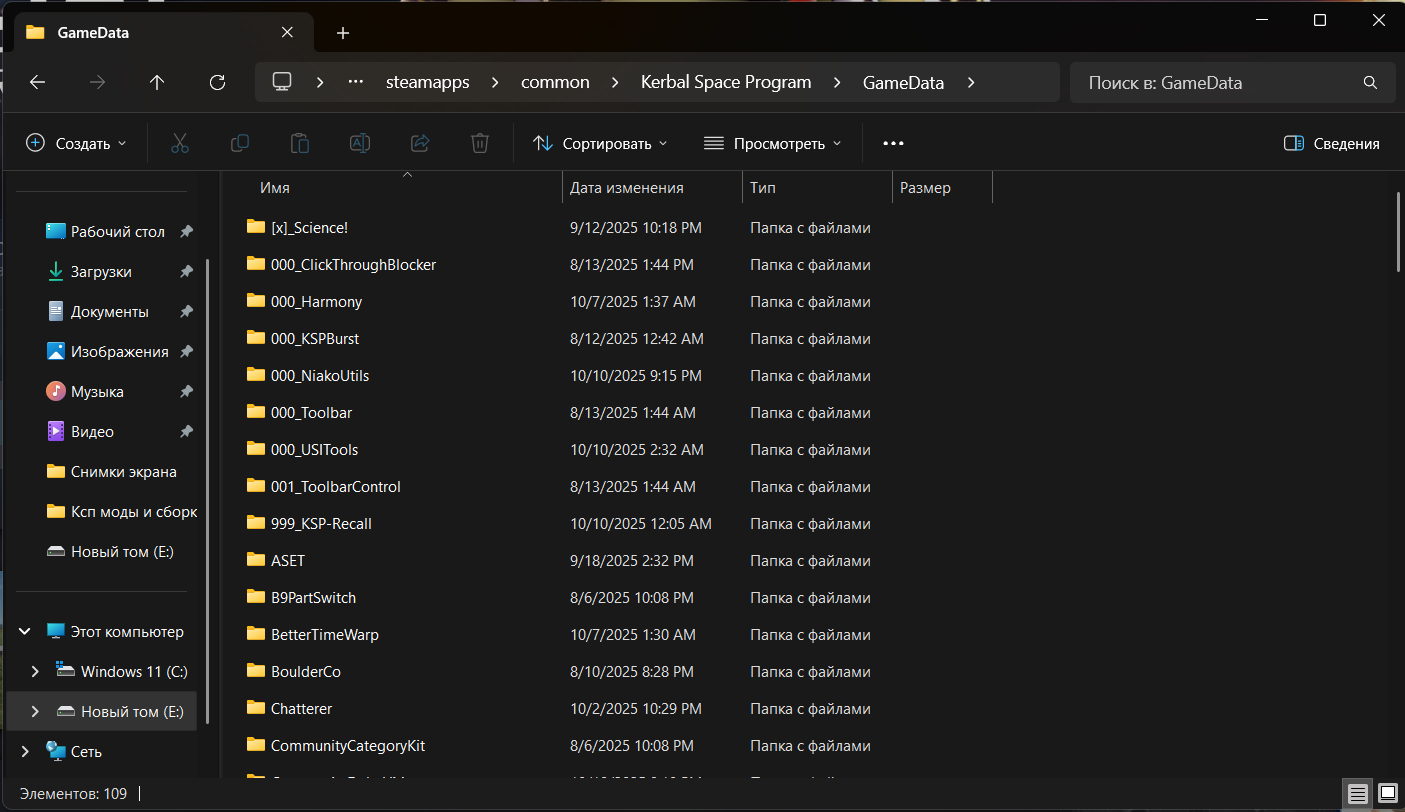Expand chevron after steamapps in address bar
The image size is (1405, 812).
click(494, 82)
